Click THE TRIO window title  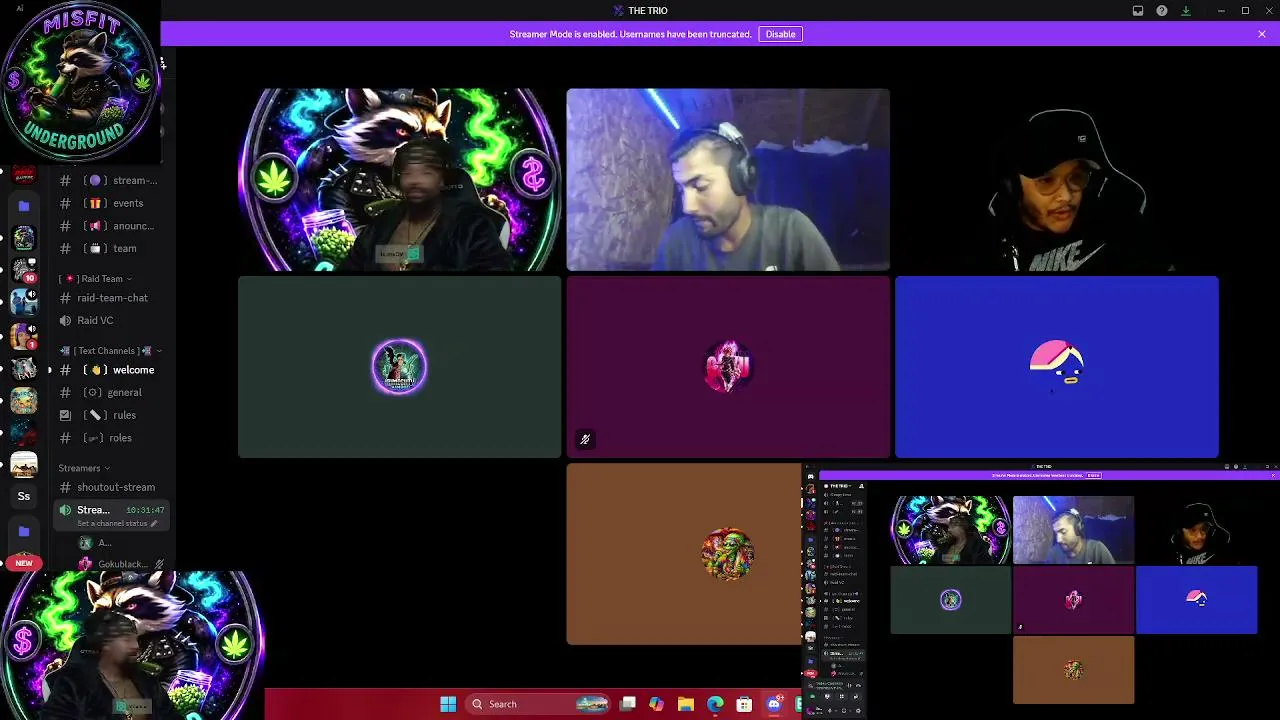648,11
